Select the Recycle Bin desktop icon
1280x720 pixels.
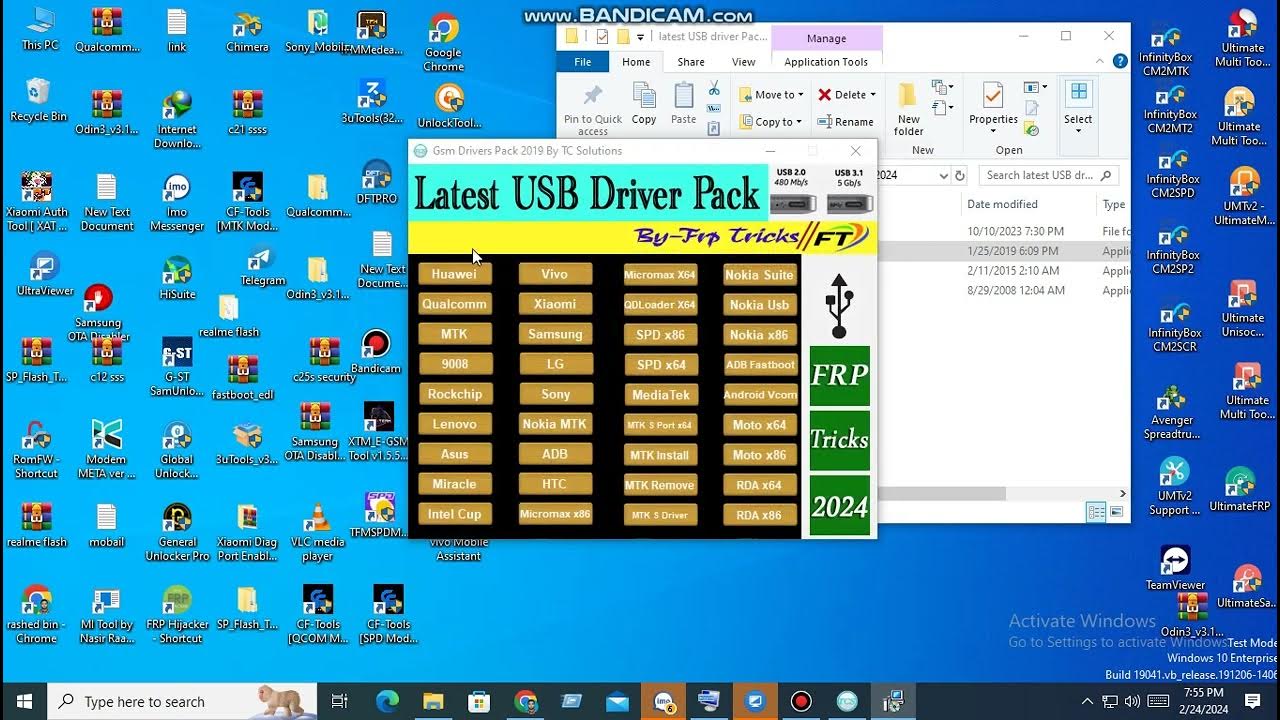(x=38, y=100)
